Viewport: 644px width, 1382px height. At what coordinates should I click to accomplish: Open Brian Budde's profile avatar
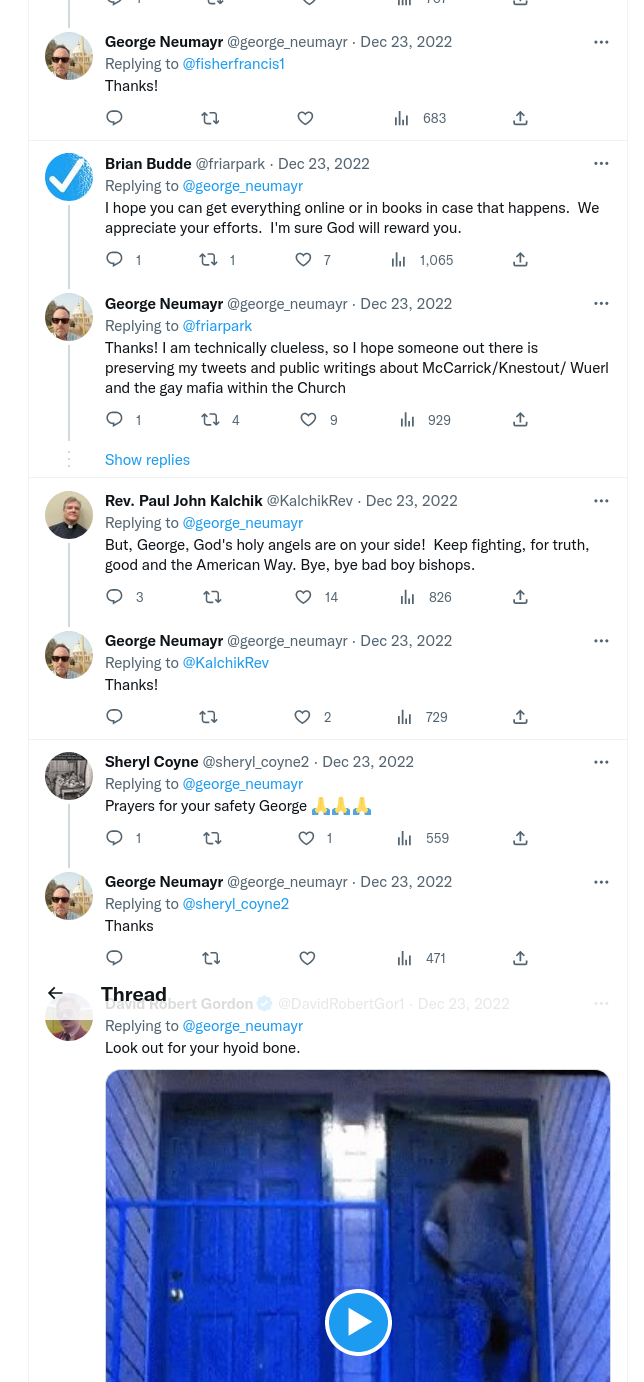(69, 177)
